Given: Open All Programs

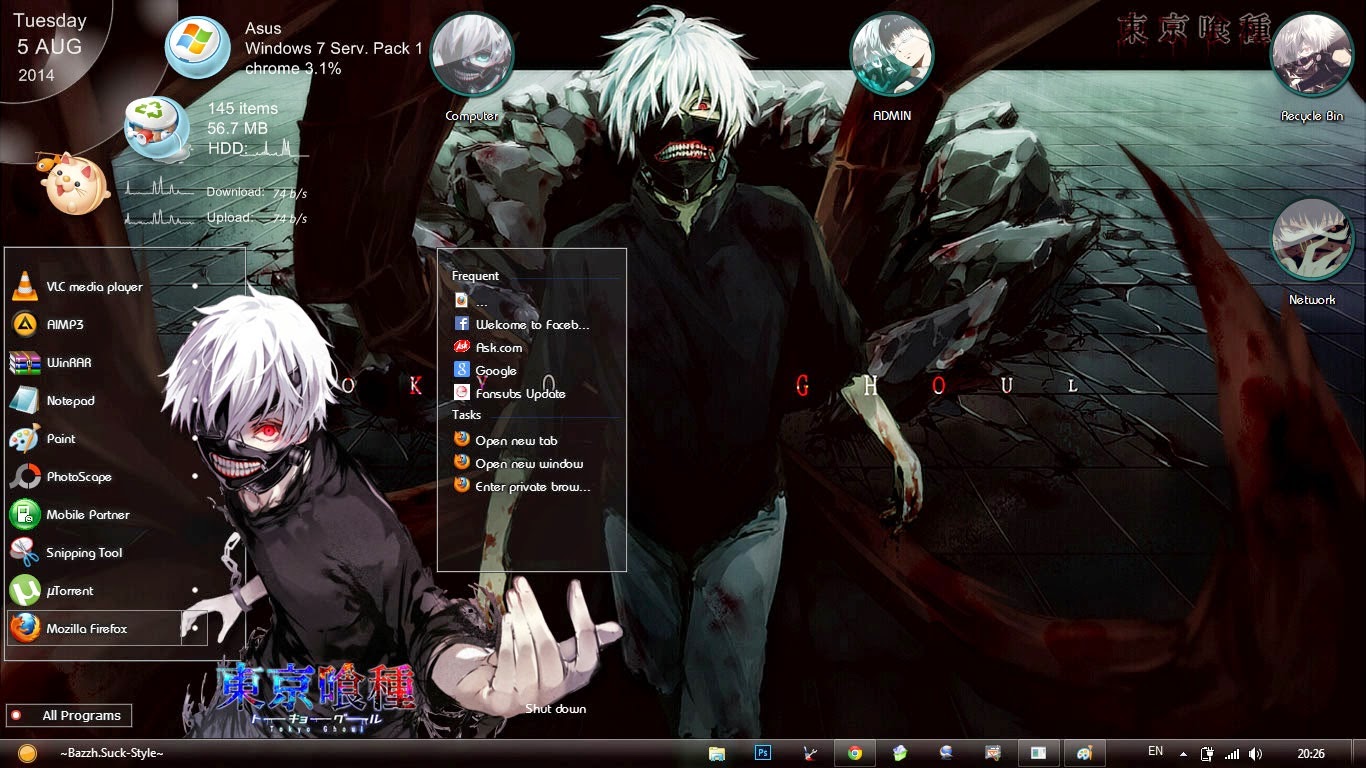Looking at the screenshot, I should tap(69, 715).
